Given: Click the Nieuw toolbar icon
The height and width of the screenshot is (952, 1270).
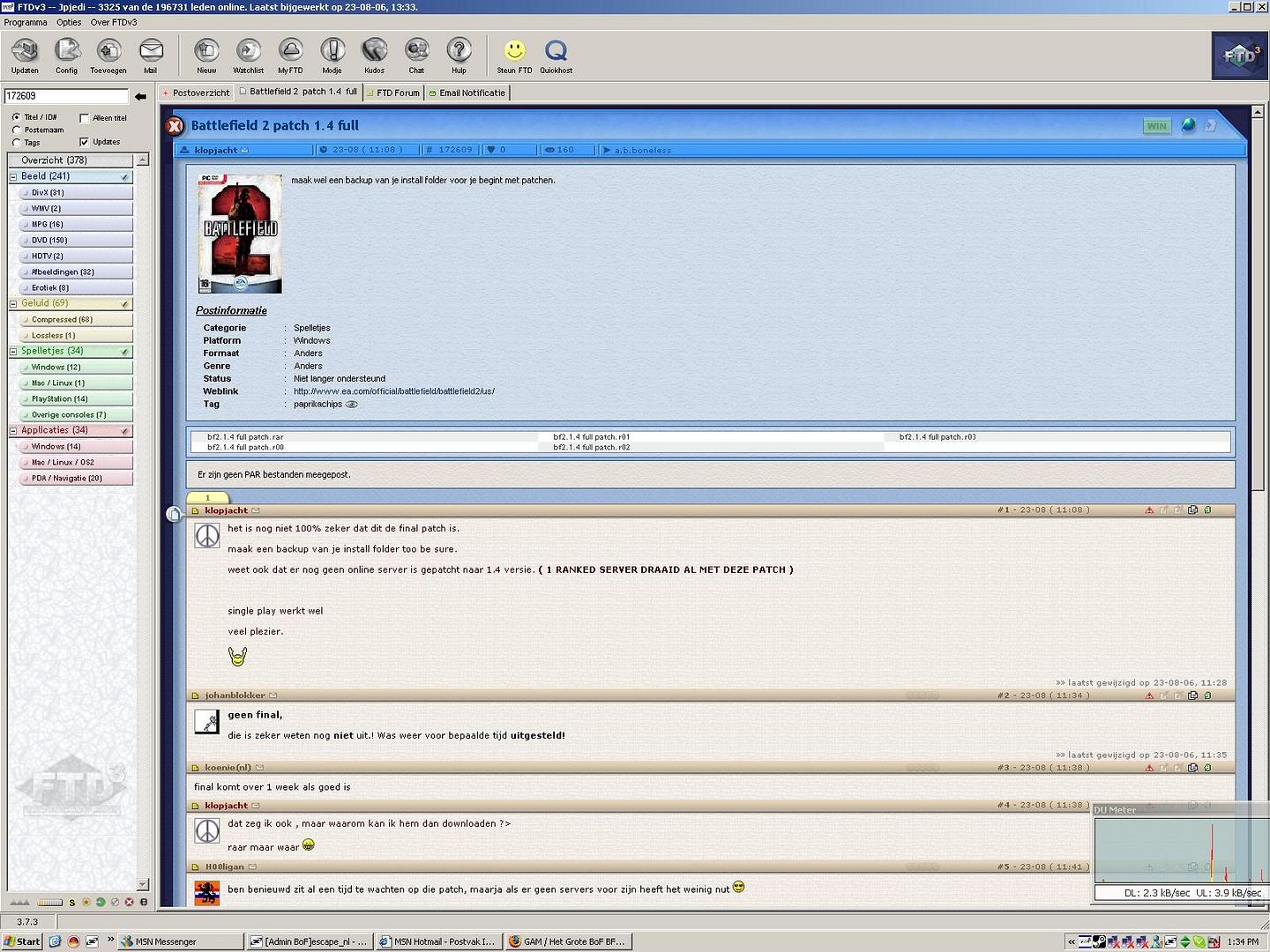Looking at the screenshot, I should [x=206, y=56].
